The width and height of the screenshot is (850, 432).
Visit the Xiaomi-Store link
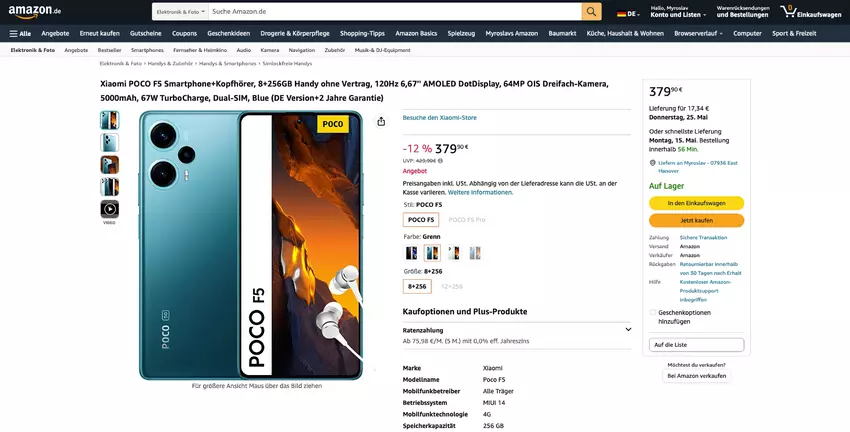coord(439,118)
